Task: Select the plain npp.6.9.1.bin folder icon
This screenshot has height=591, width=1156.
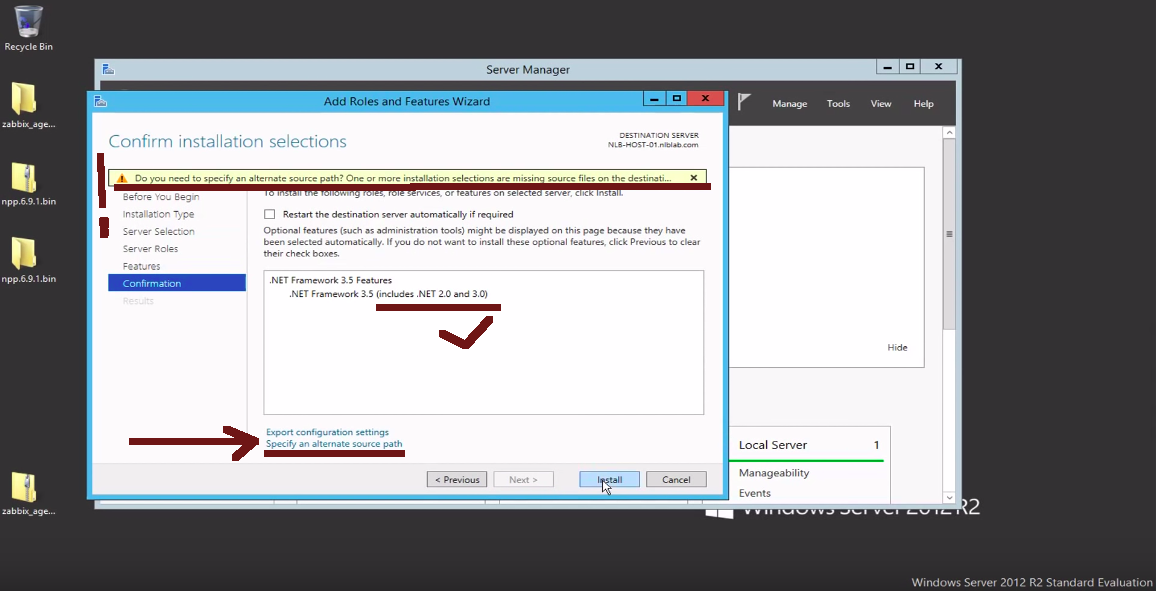Action: pyautogui.click(x=28, y=260)
